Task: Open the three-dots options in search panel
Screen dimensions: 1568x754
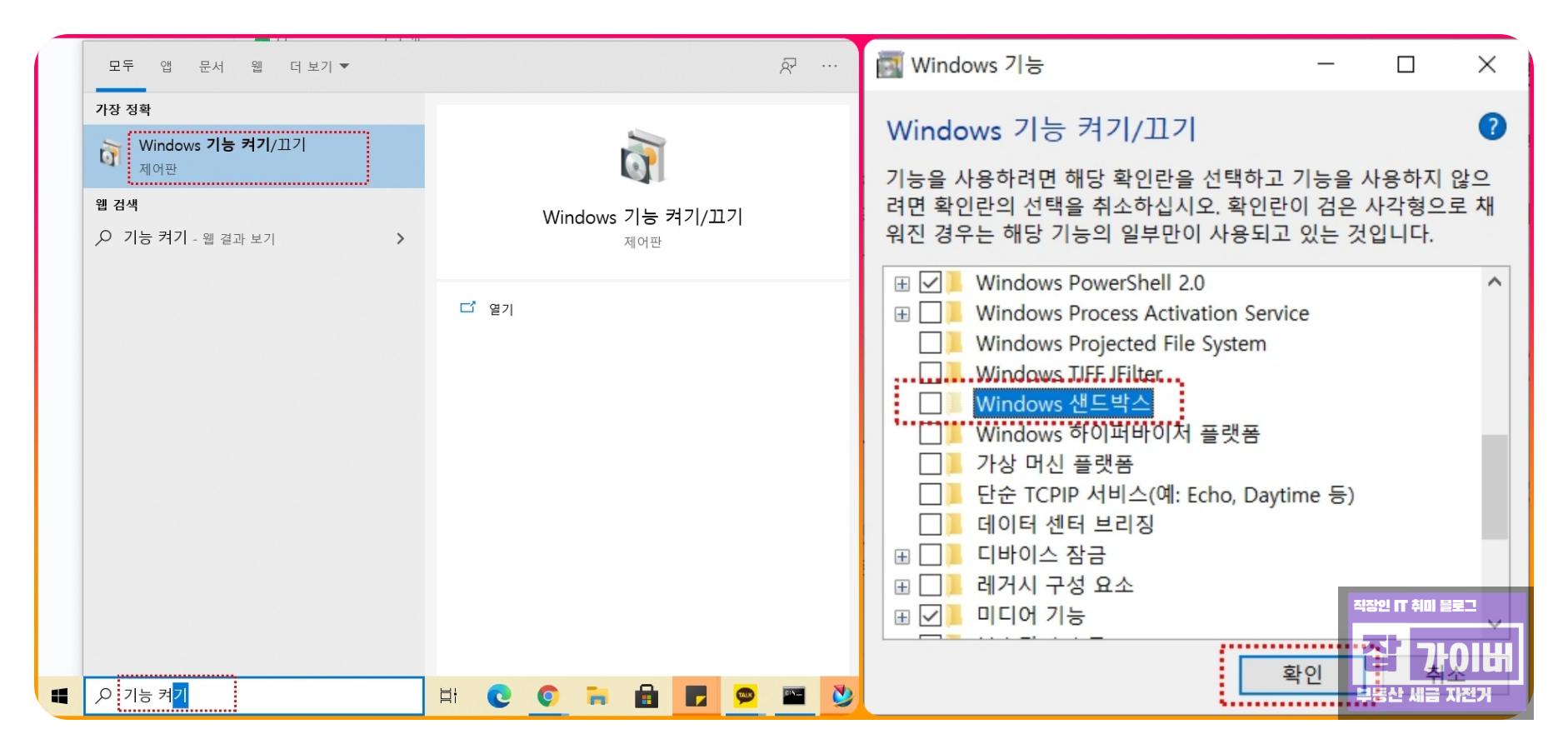Action: click(829, 66)
